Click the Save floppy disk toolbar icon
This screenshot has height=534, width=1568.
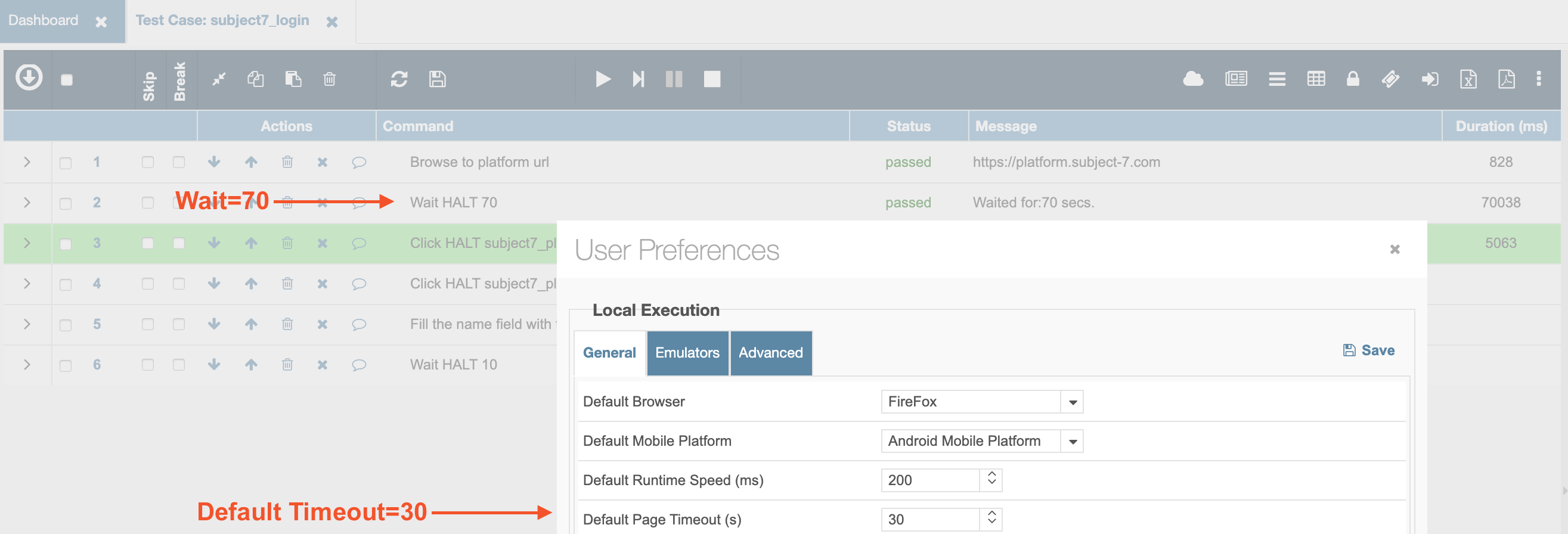(x=437, y=79)
